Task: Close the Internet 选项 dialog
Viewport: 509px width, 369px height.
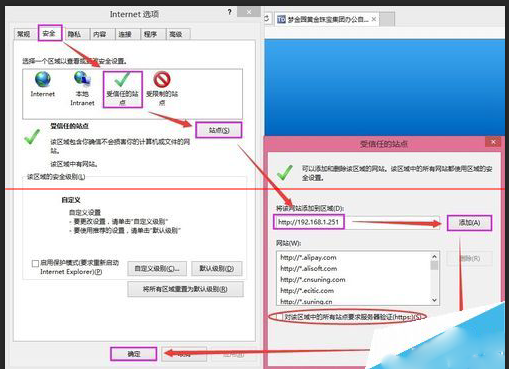Action: [x=249, y=12]
